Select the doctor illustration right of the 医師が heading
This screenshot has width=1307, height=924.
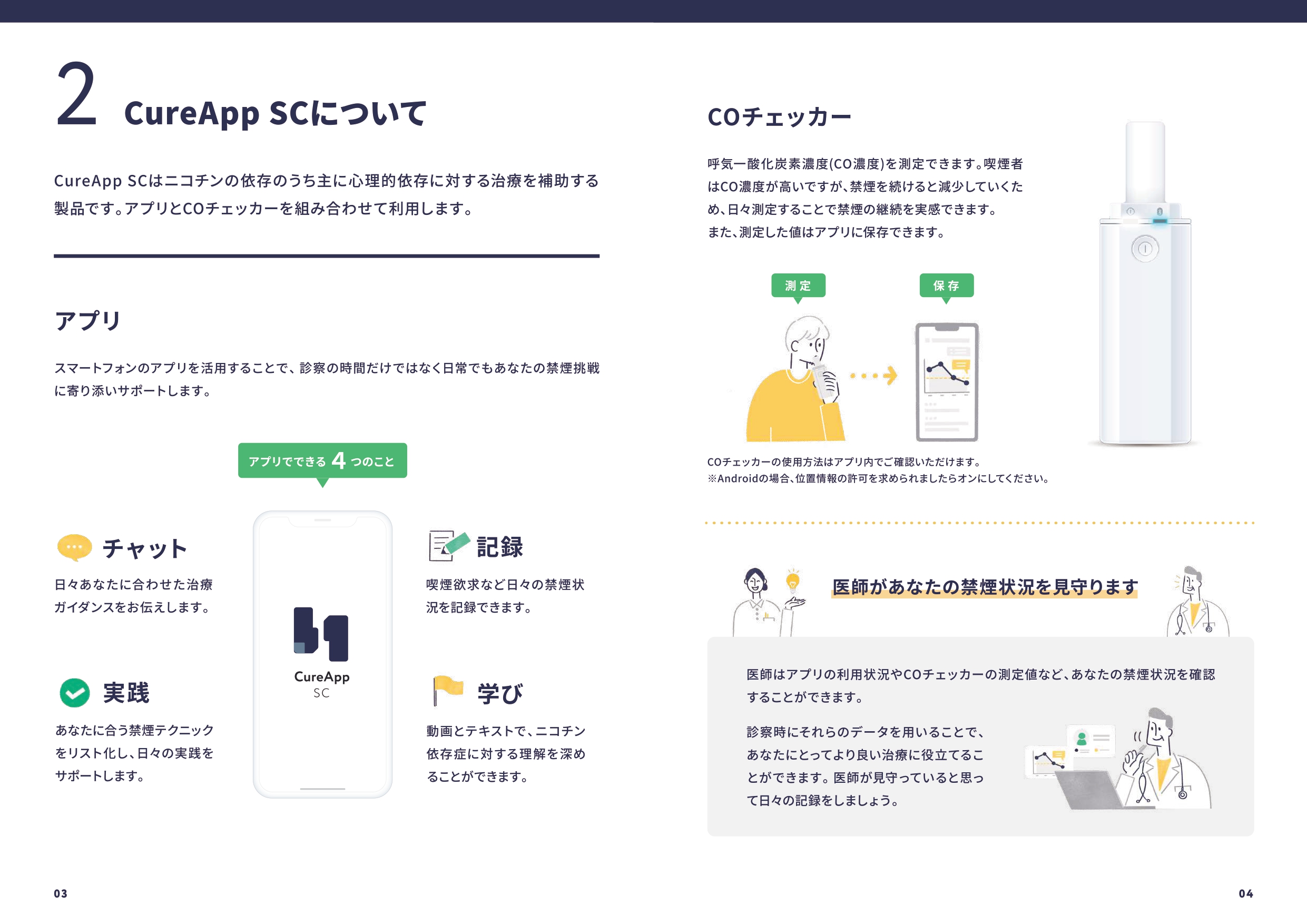(x=1198, y=601)
